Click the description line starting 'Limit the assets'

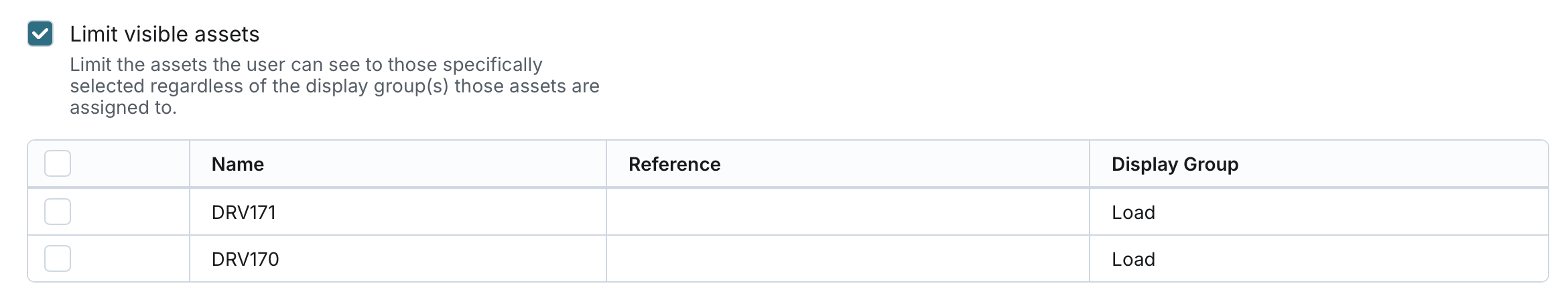tap(306, 65)
